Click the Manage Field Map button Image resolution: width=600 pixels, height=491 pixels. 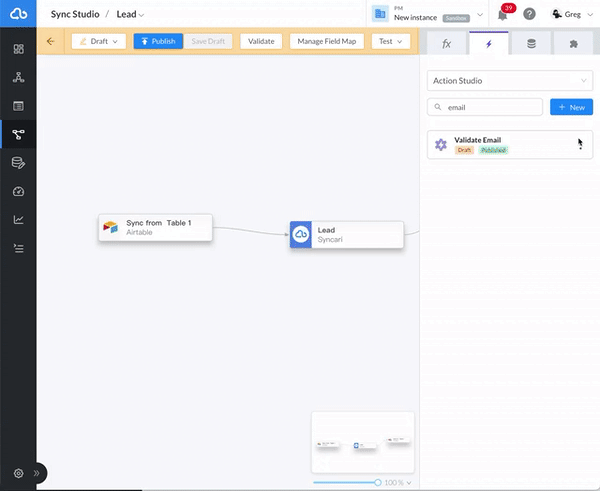pos(327,41)
